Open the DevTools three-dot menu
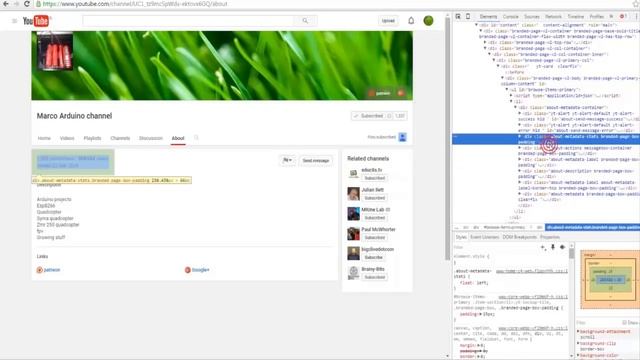The image size is (640, 360). click(636, 16)
